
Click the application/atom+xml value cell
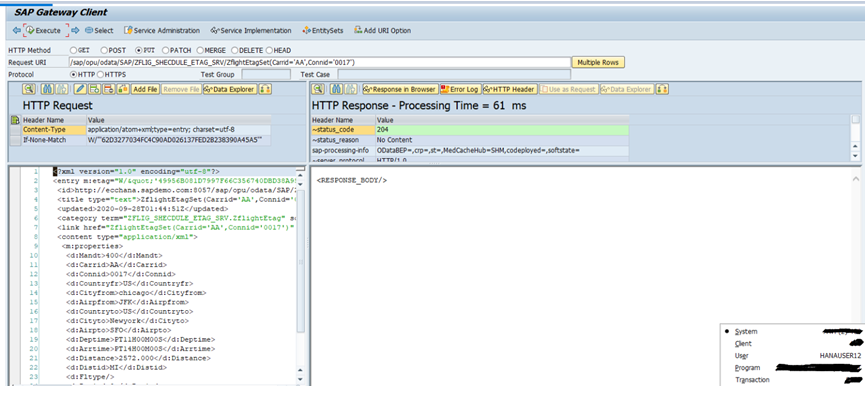pyautogui.click(x=179, y=130)
